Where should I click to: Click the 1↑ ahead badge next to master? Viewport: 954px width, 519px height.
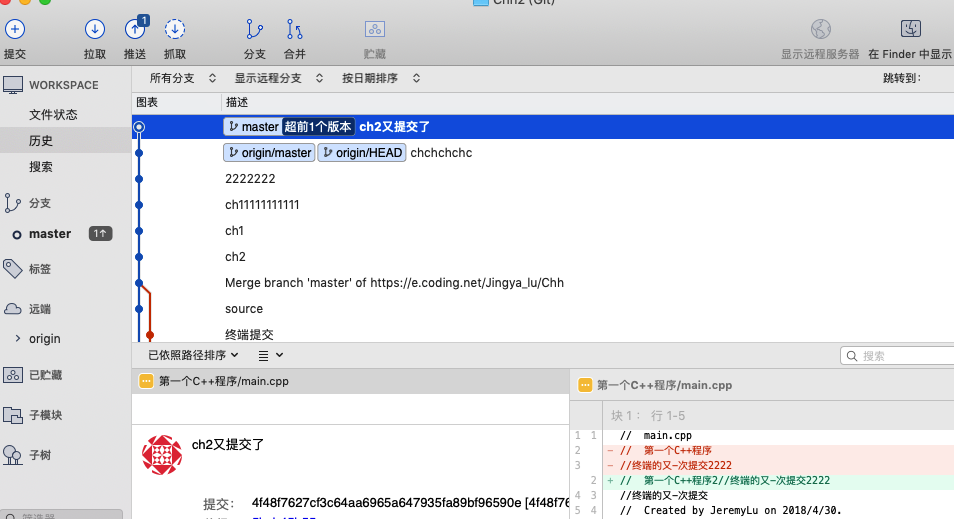[x=100, y=234]
